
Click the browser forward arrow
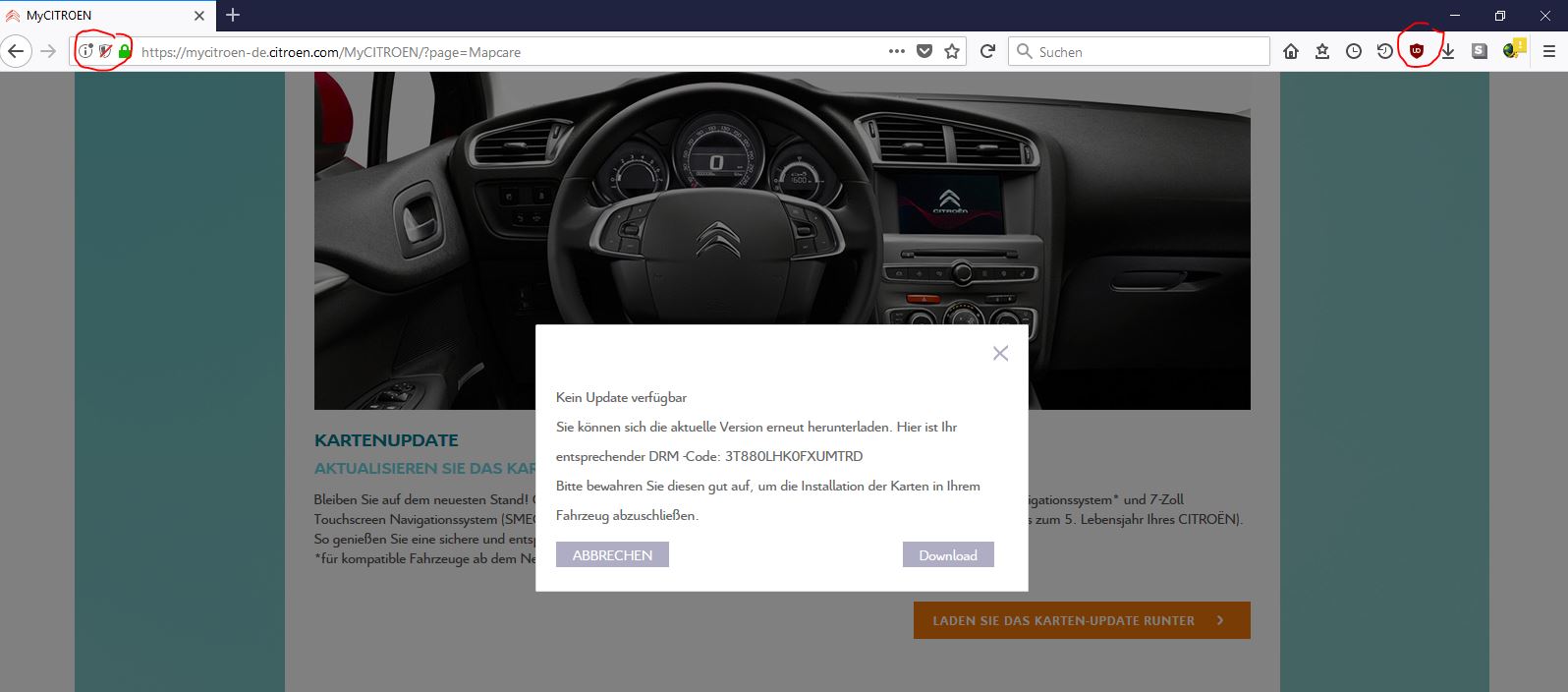click(48, 51)
